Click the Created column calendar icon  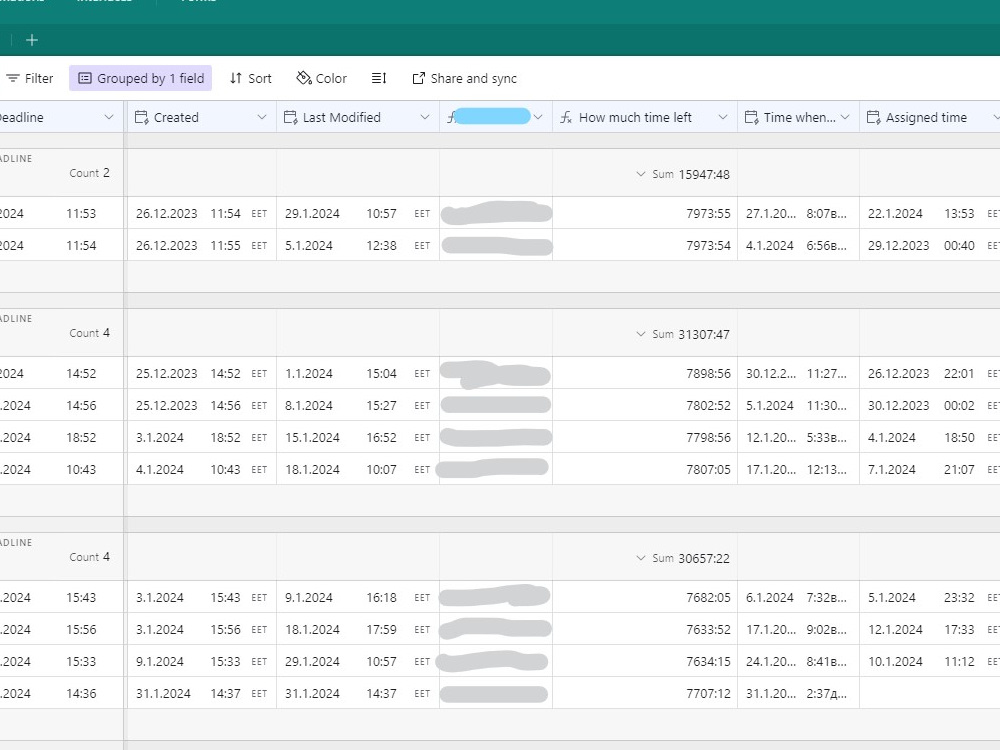pos(141,117)
